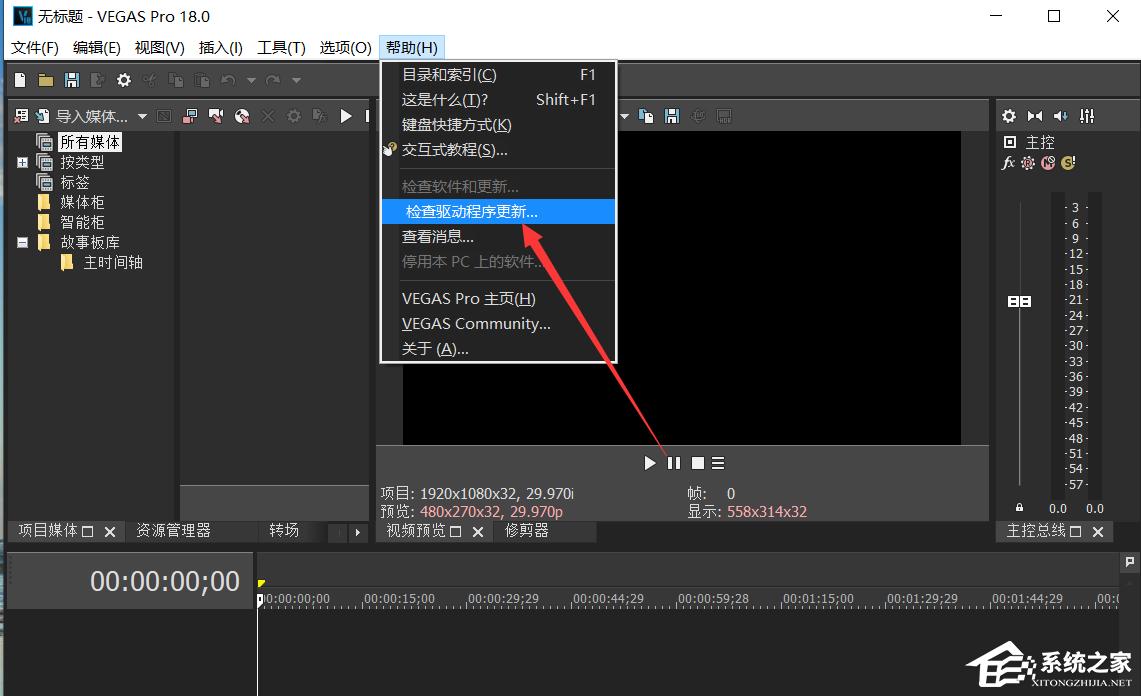Open project properties gear in main toolbar
The height and width of the screenshot is (696, 1141).
tap(124, 80)
